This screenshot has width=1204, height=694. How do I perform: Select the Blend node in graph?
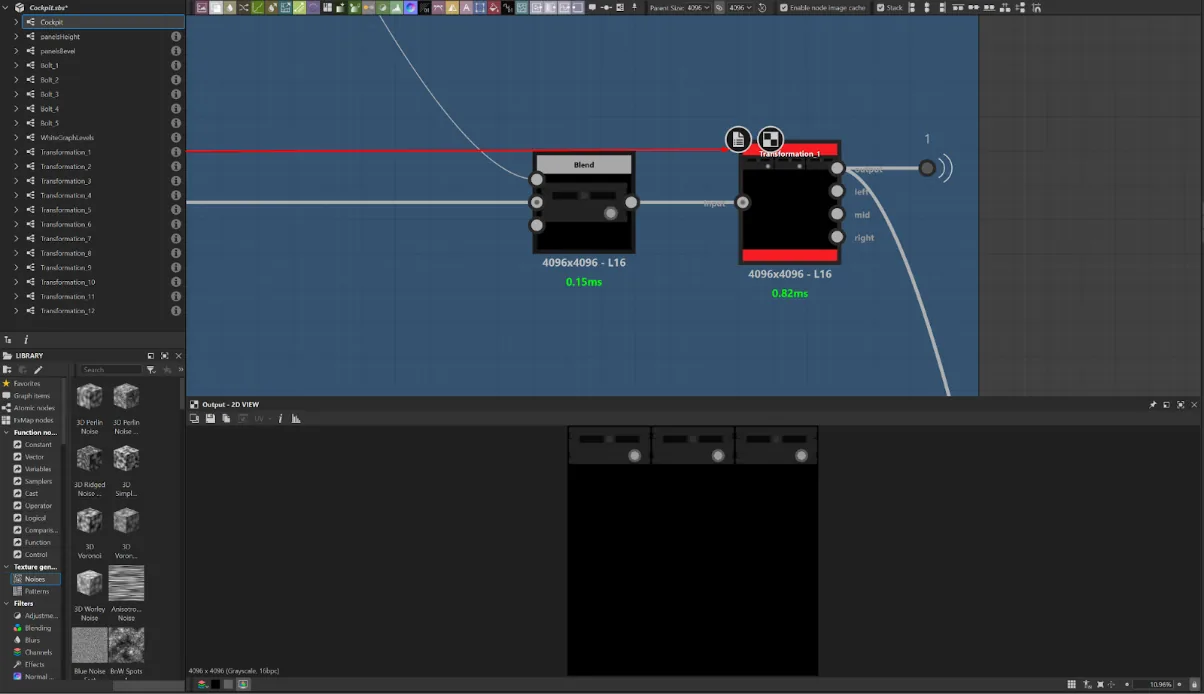tap(584, 202)
